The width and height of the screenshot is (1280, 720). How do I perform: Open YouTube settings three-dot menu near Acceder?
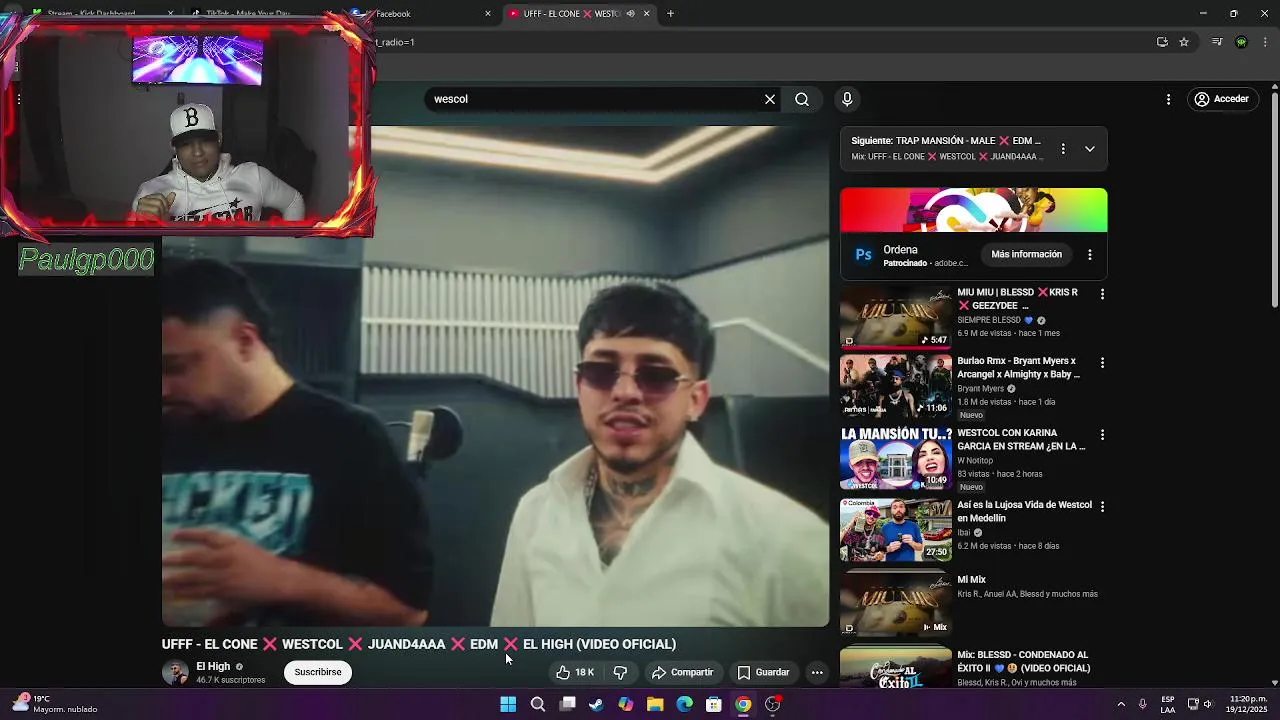(x=1168, y=99)
